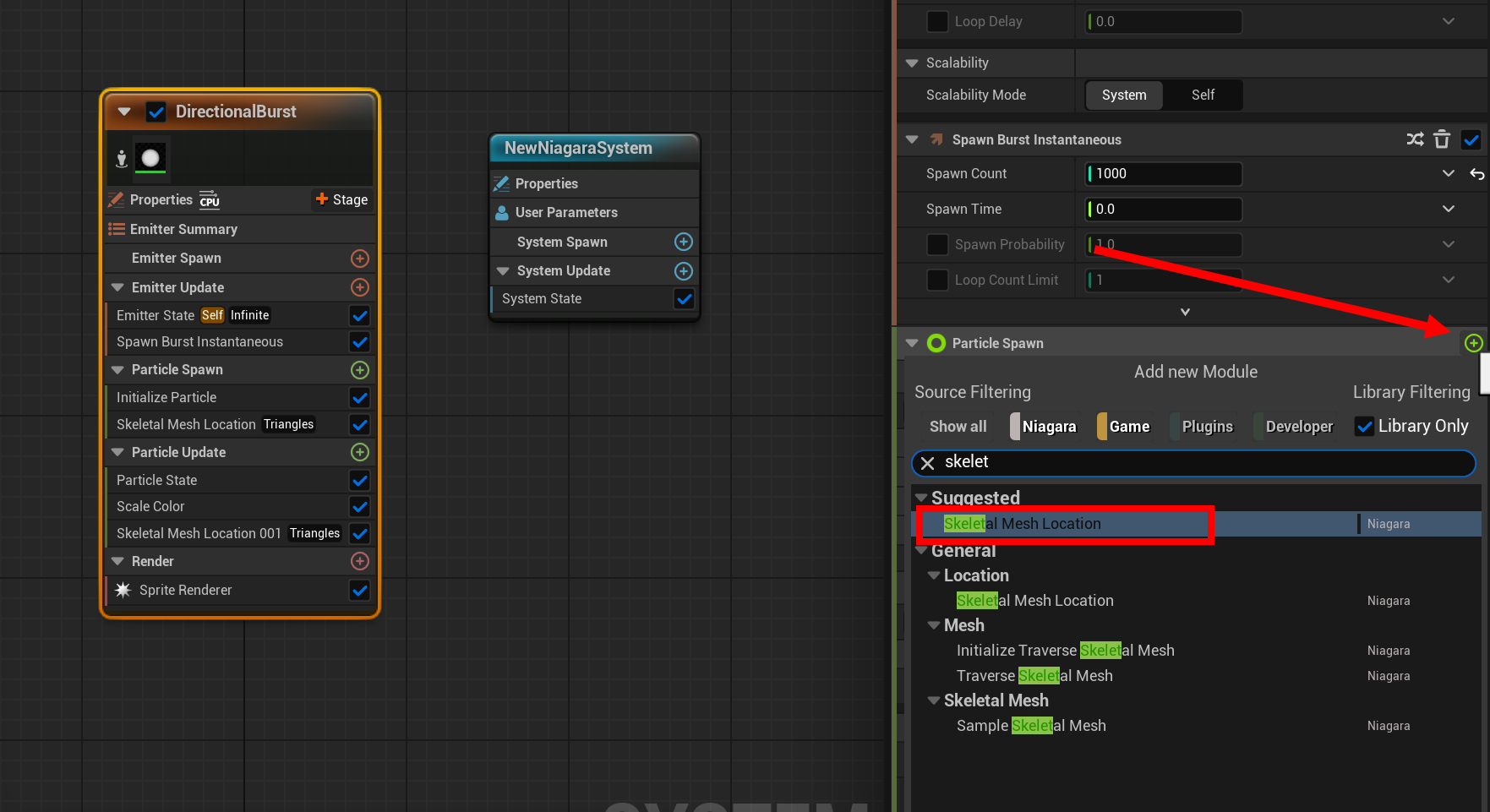Open NewNiagaraSystem Properties

tap(547, 184)
